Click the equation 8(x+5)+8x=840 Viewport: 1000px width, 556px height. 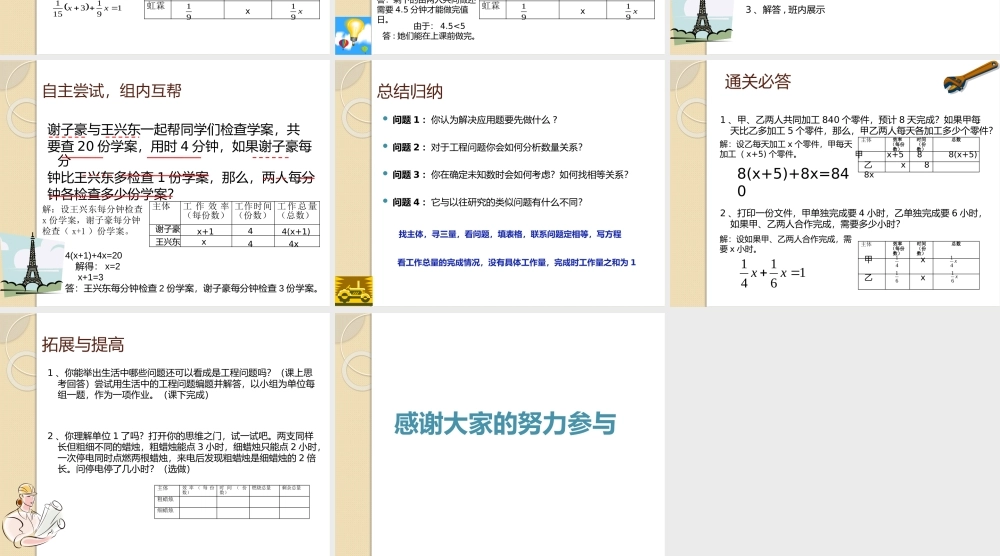[793, 182]
